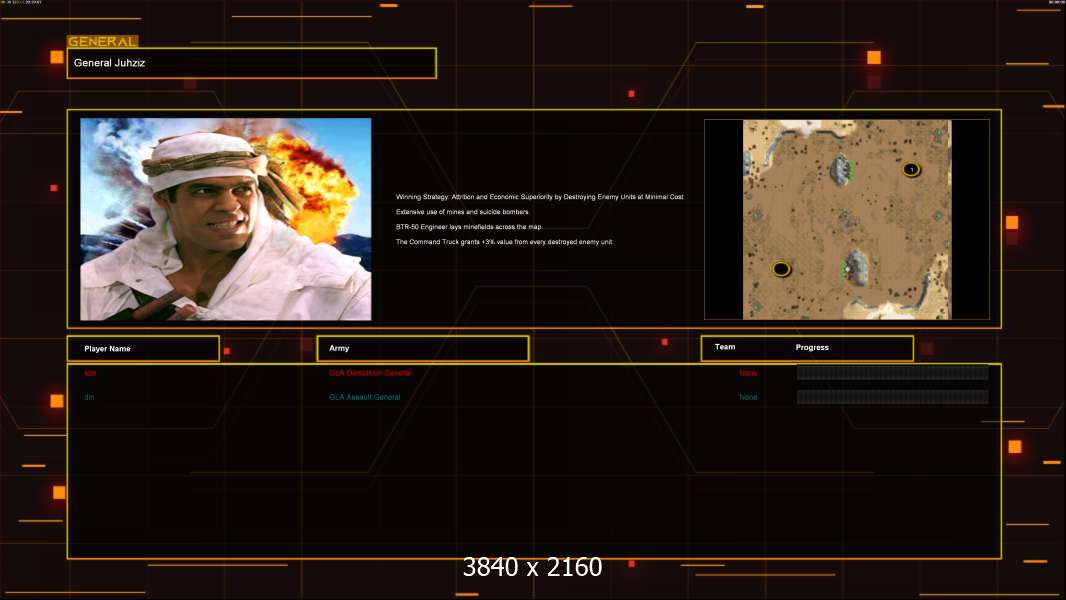Screen dimensions: 1066x600
Task: Select GLA Assault General army entry
Action: pos(365,397)
